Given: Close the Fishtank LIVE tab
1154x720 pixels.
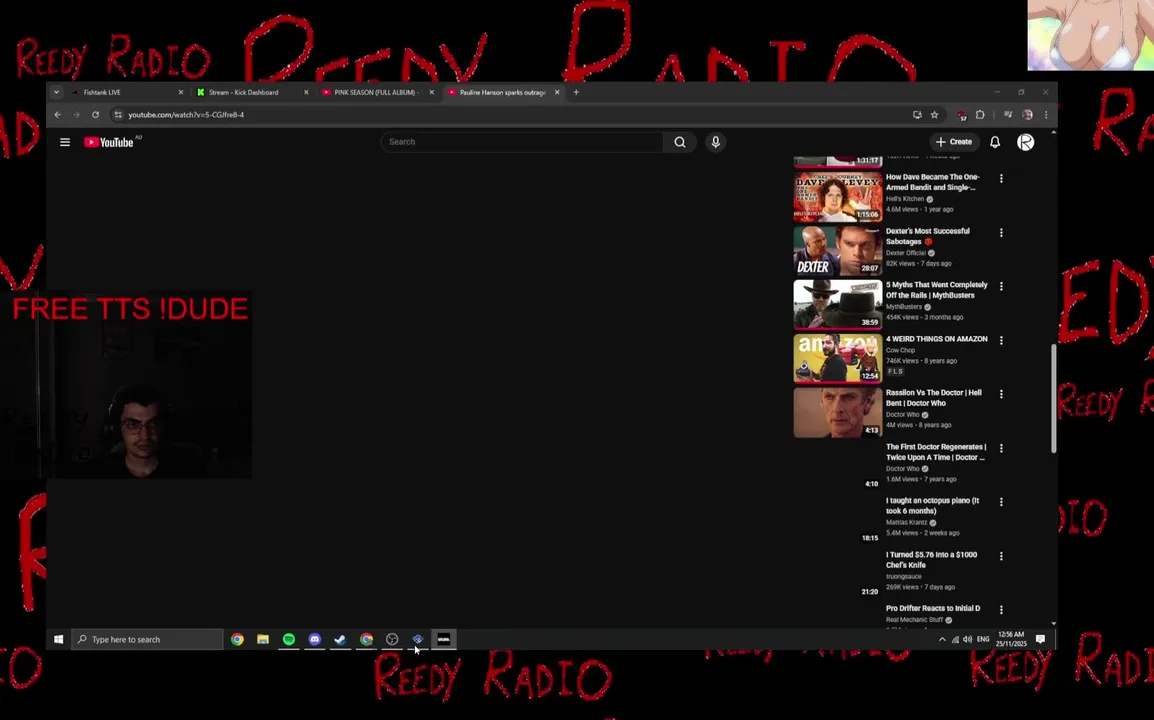Looking at the screenshot, I should tap(181, 92).
